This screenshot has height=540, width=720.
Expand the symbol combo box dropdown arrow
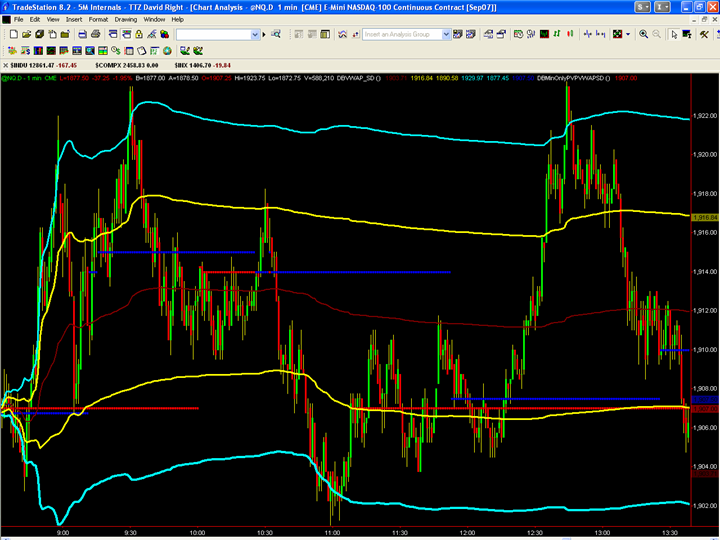tap(255, 34)
